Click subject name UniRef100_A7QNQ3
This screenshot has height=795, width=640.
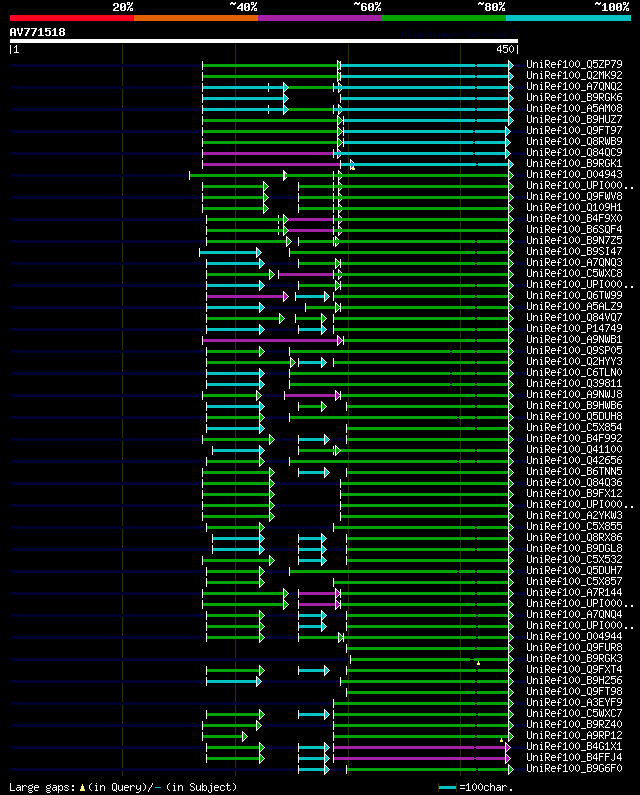(x=574, y=262)
